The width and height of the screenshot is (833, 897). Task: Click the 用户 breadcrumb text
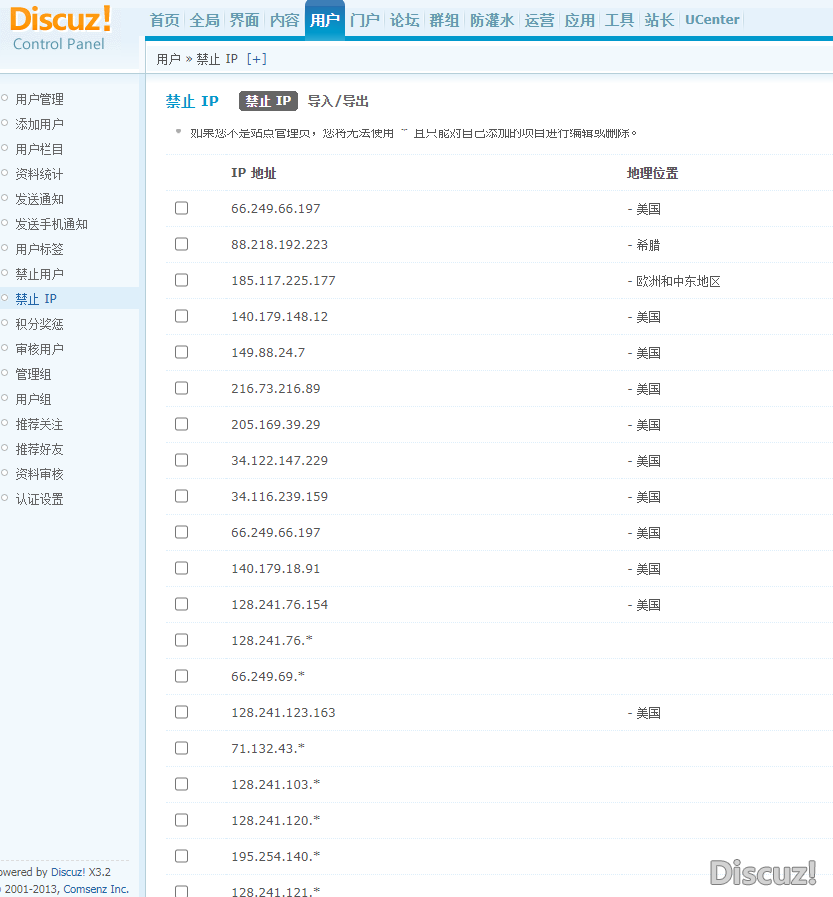(x=168, y=59)
